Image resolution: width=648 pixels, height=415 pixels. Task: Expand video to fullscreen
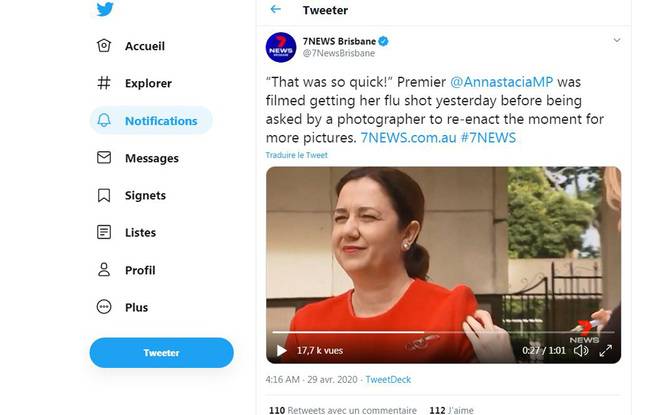[x=606, y=350]
